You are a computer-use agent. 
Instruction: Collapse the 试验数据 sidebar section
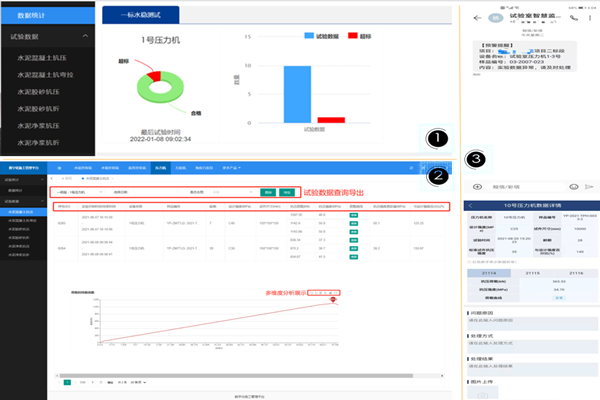point(85,36)
